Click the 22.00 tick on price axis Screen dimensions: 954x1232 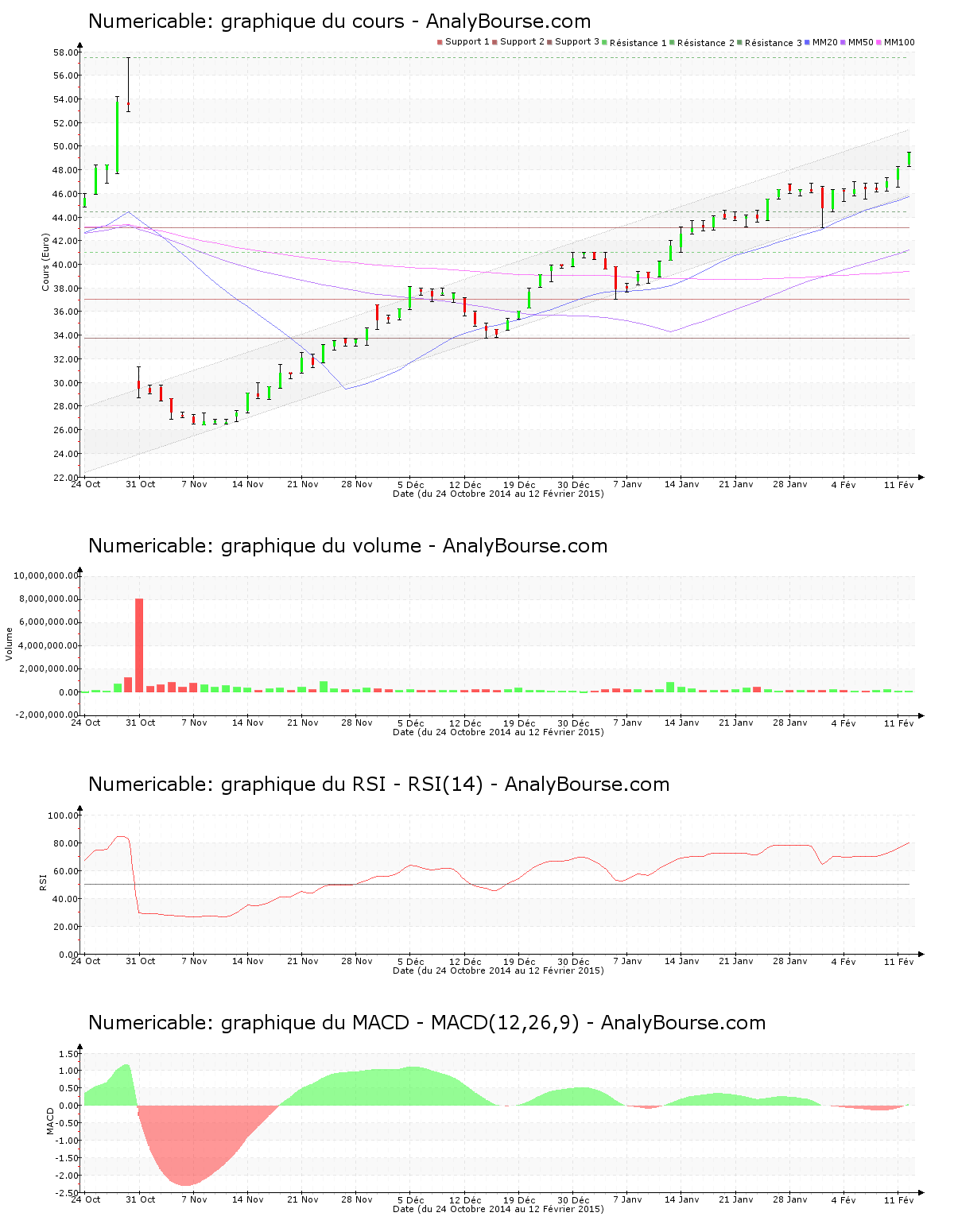click(x=66, y=478)
